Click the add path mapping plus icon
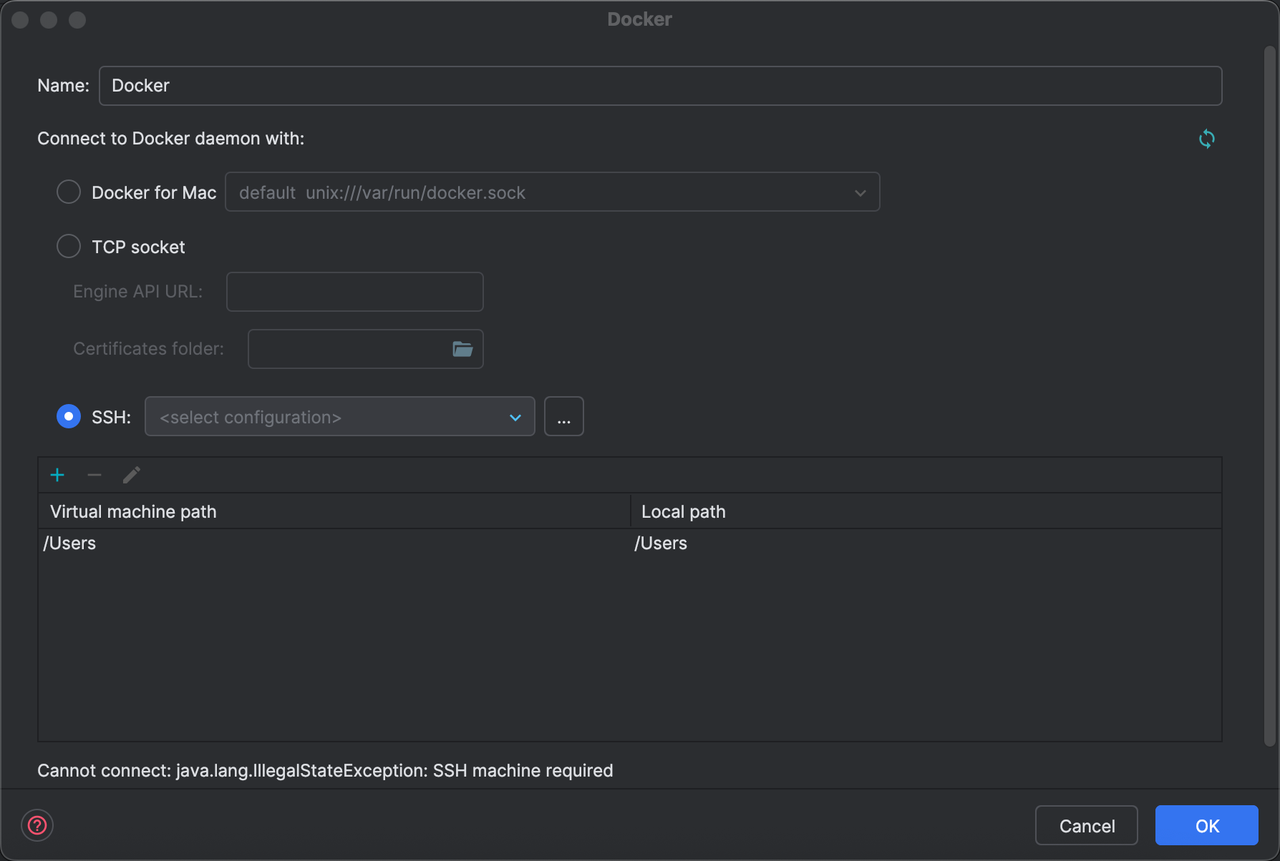This screenshot has height=861, width=1280. click(x=57, y=475)
